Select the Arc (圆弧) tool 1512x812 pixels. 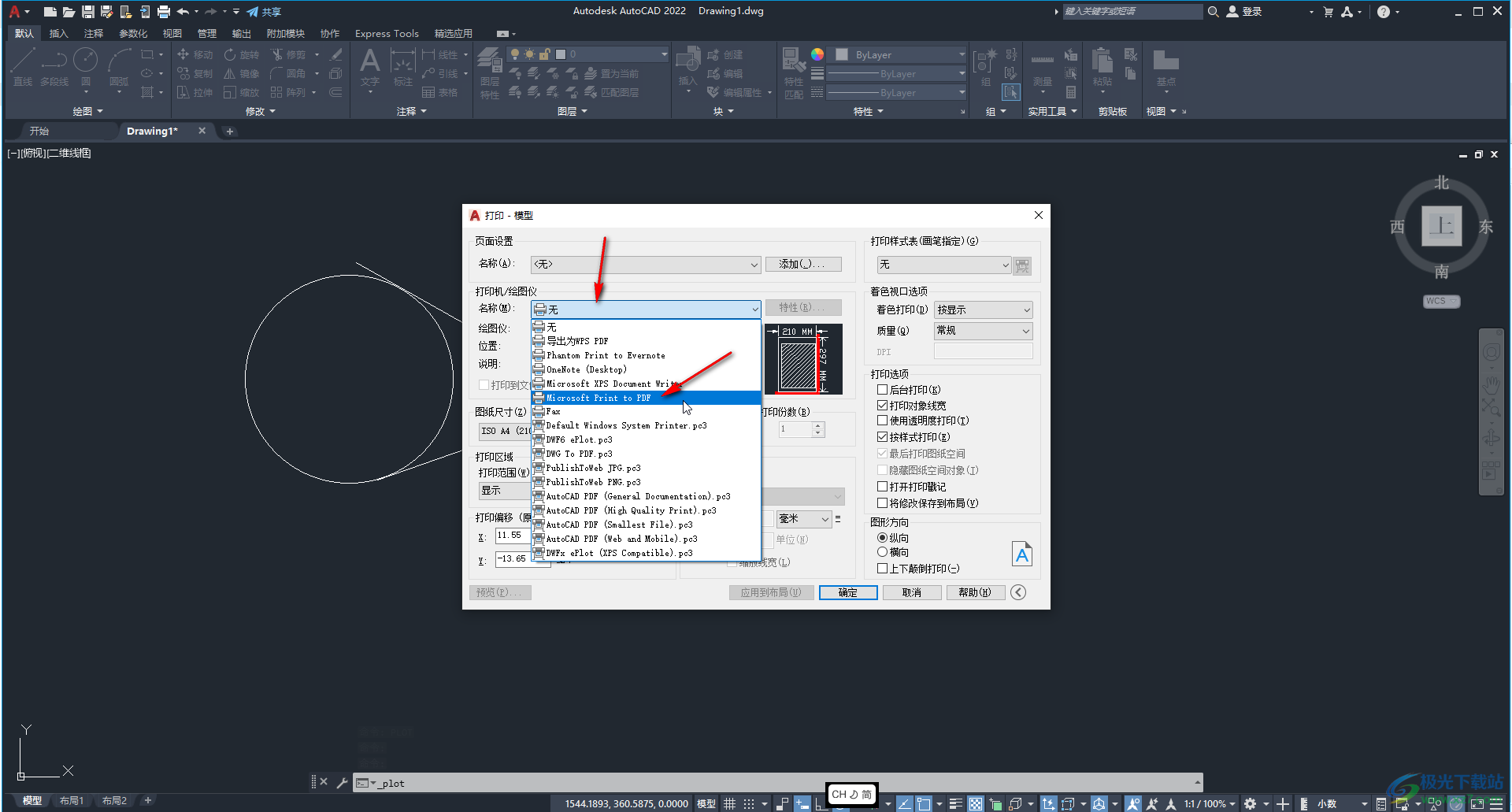pyautogui.click(x=119, y=66)
